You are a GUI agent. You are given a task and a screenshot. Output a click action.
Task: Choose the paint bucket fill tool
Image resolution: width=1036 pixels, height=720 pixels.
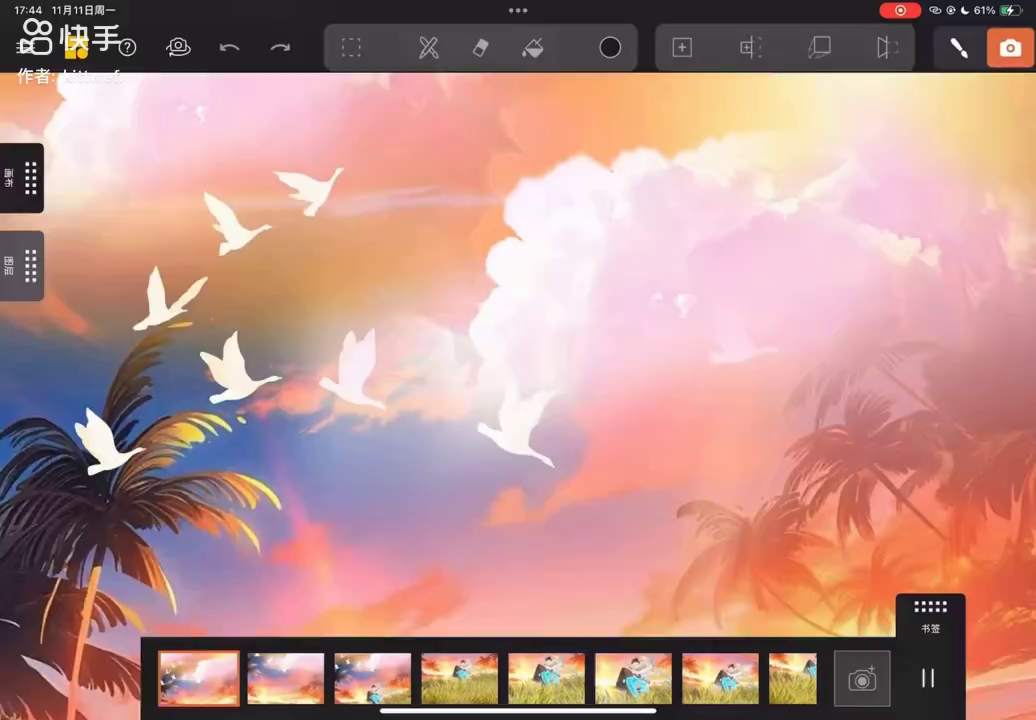coord(533,48)
